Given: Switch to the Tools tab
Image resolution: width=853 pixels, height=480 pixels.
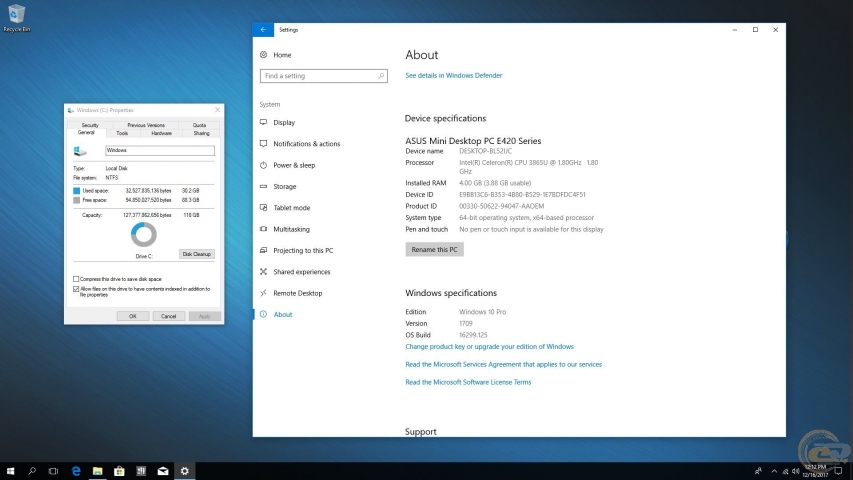Looking at the screenshot, I should [122, 133].
